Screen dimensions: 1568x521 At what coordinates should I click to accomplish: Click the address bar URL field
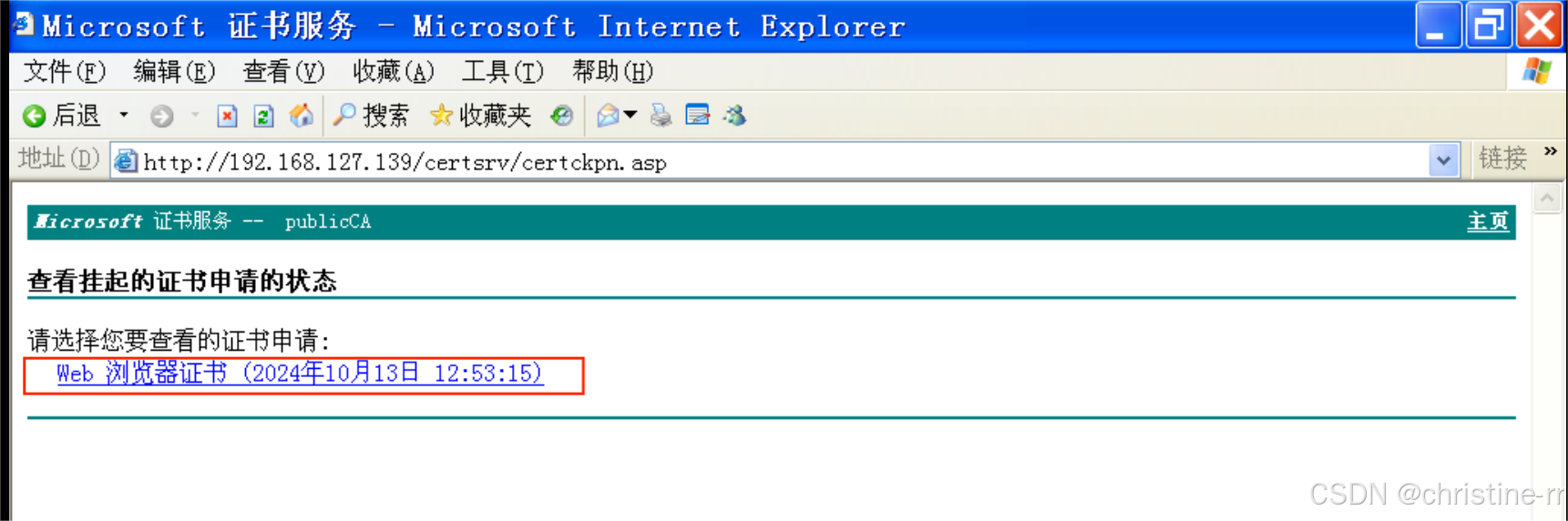(x=784, y=162)
